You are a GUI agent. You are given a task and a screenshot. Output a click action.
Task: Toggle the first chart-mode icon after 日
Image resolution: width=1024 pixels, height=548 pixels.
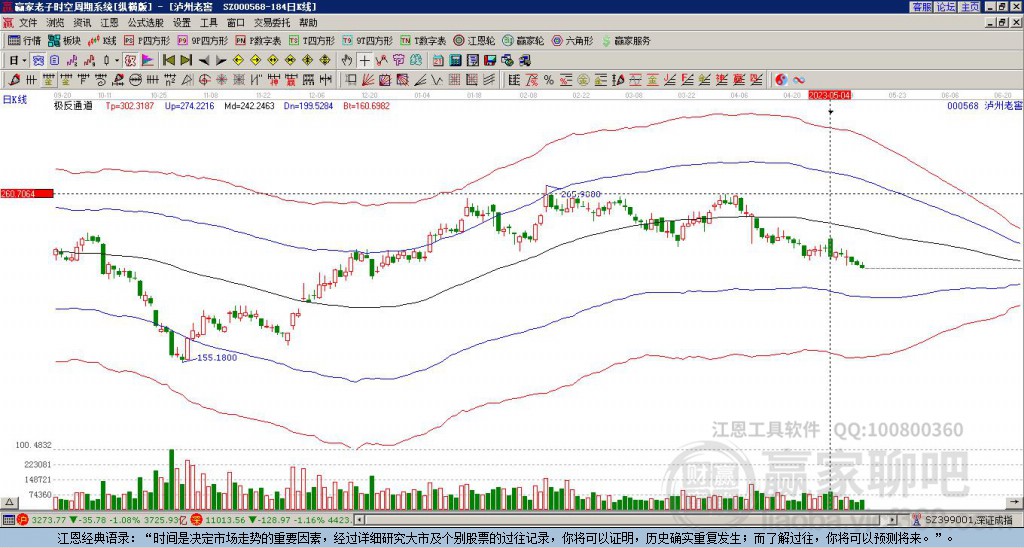click(38, 60)
